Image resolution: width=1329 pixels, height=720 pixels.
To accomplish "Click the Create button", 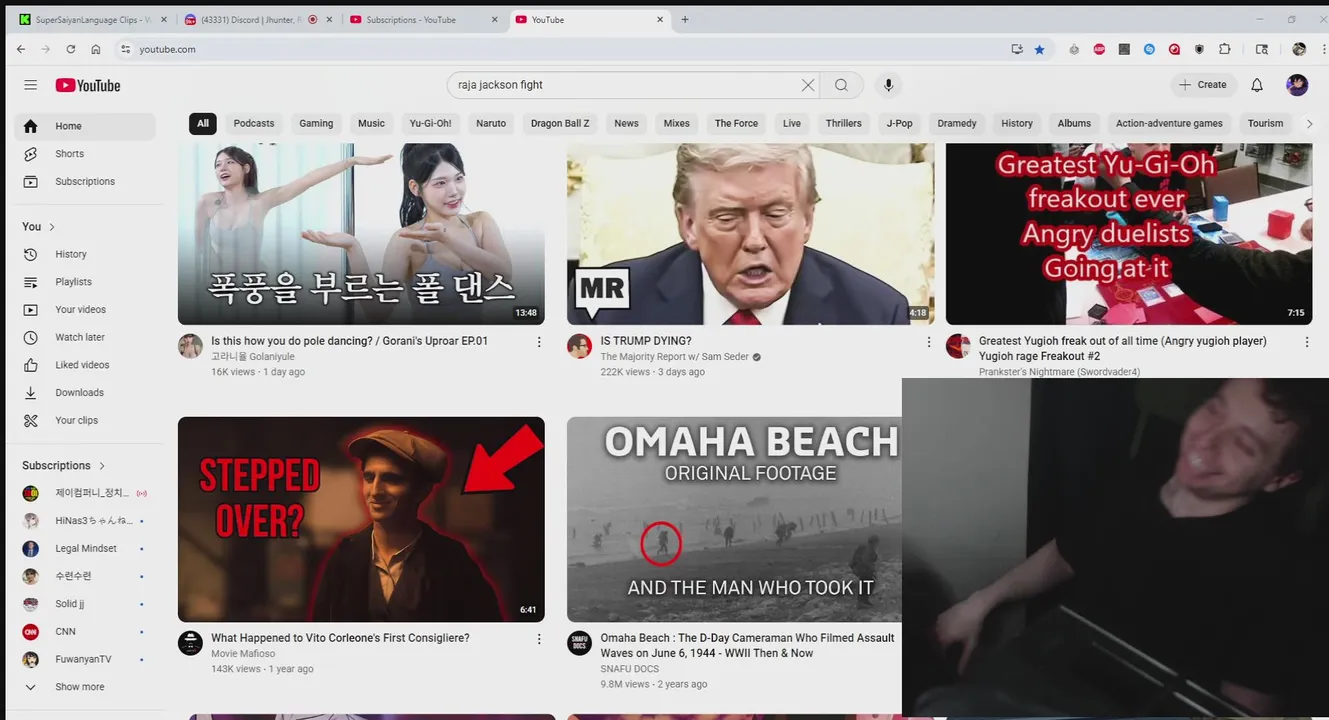I will coord(1204,85).
